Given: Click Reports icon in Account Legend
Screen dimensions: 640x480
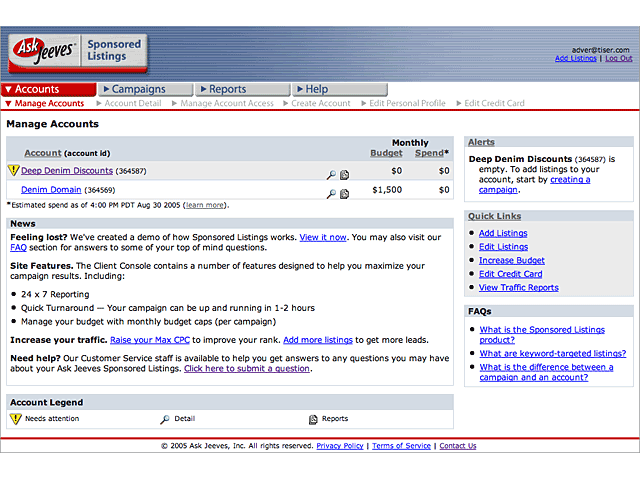Looking at the screenshot, I should (x=313, y=419).
